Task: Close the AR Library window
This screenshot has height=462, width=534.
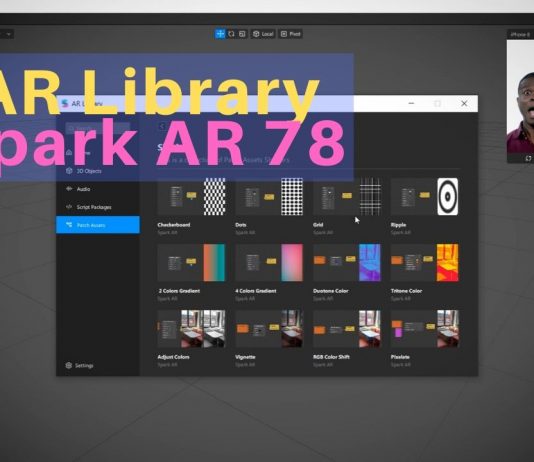Action: pos(464,103)
